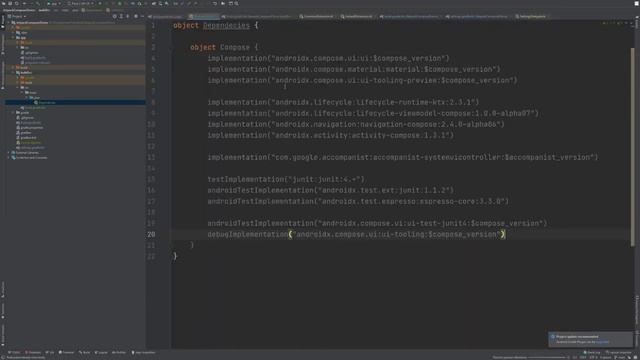Open the TODO tool window button
This screenshot has height=360, width=640.
coord(14,352)
